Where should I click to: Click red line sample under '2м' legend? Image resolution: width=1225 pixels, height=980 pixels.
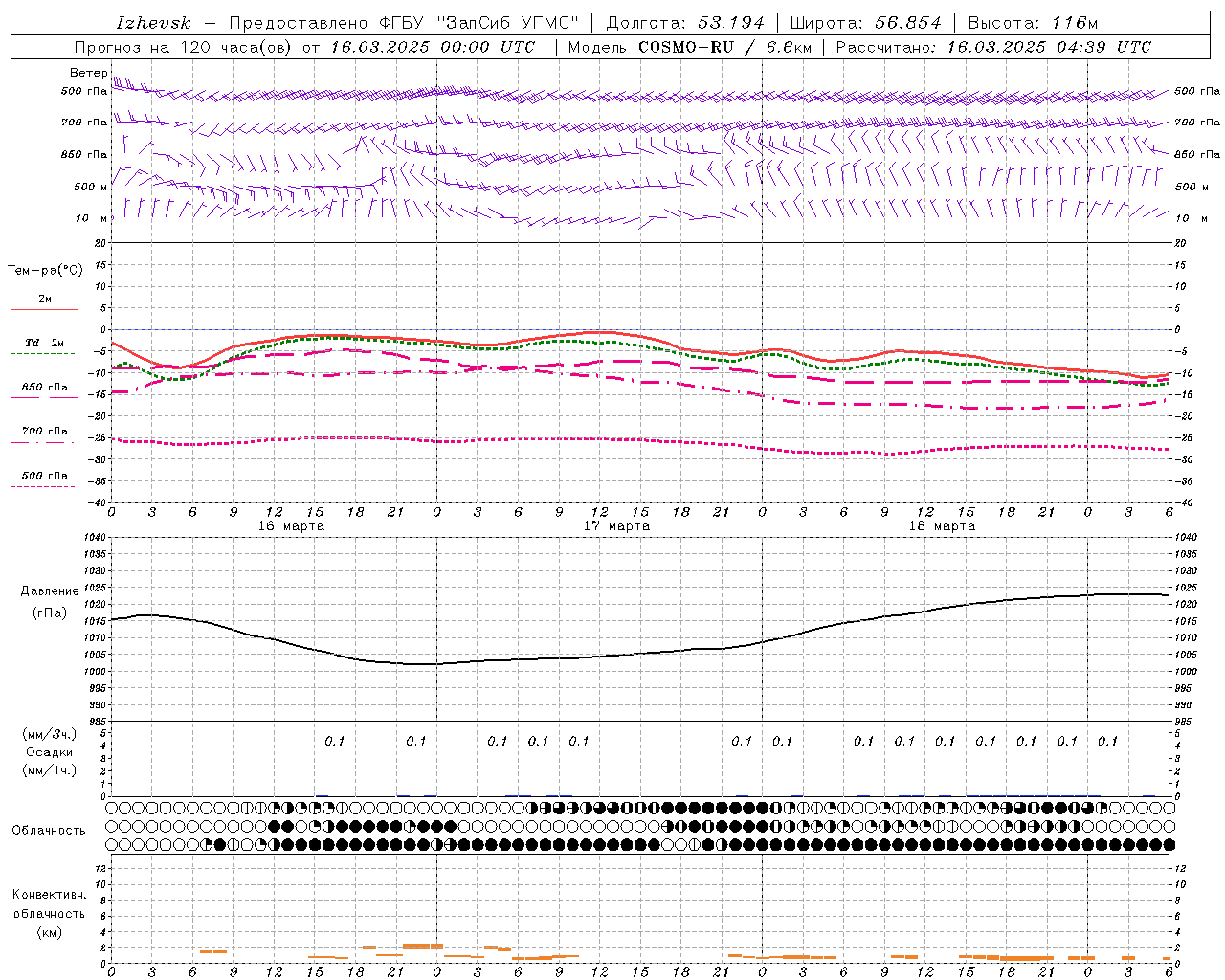pos(44,310)
